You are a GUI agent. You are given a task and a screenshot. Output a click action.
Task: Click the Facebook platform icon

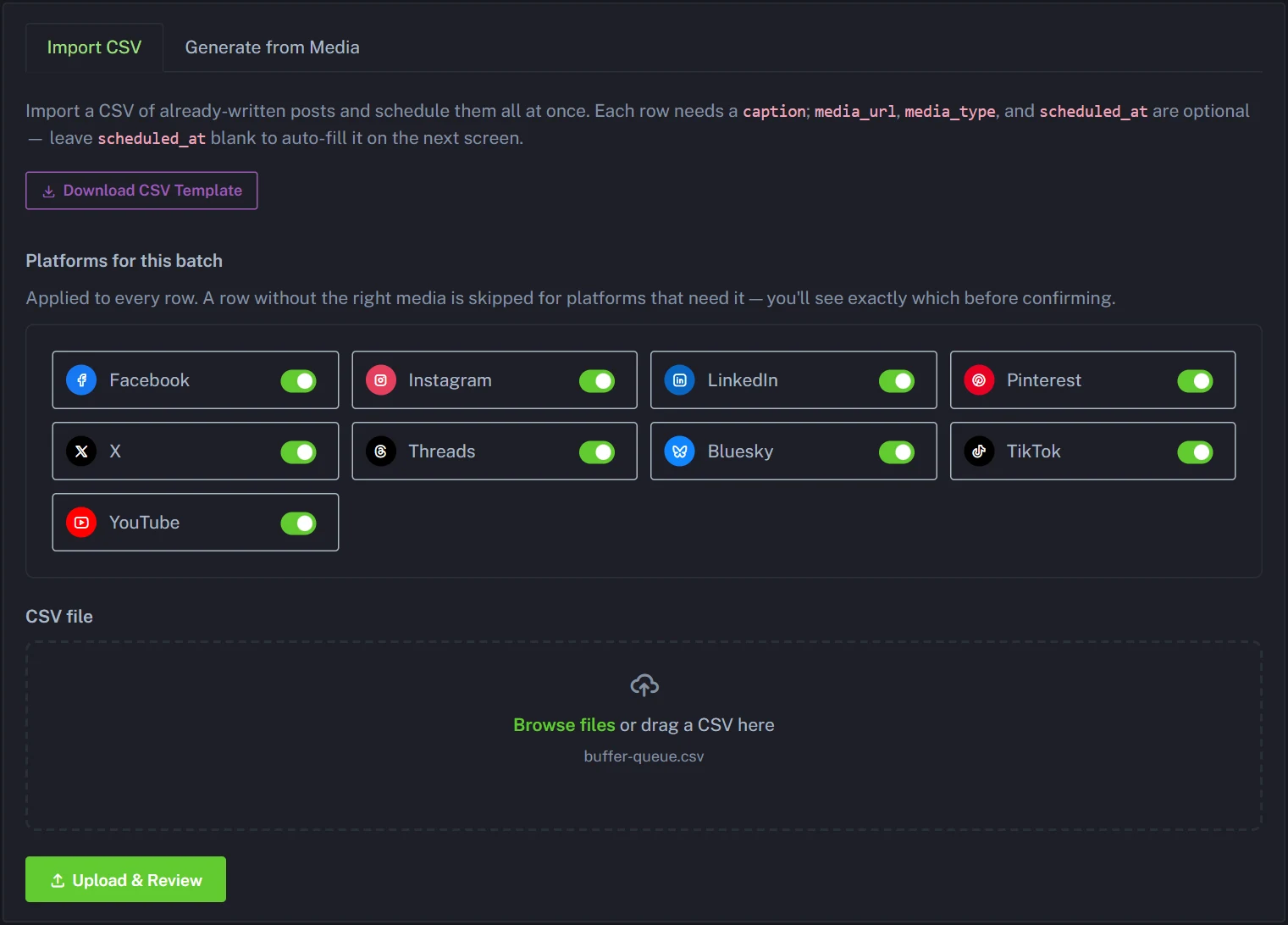point(81,380)
